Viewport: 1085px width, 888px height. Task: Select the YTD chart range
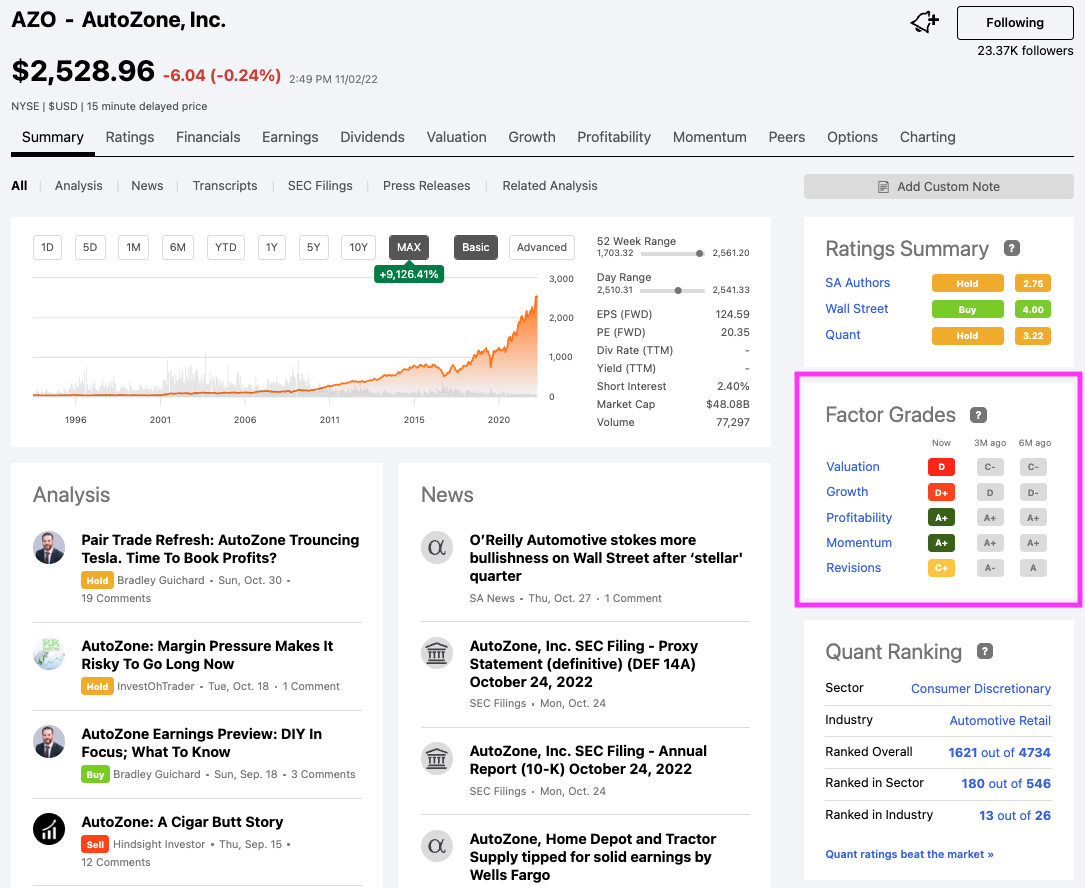(x=226, y=247)
